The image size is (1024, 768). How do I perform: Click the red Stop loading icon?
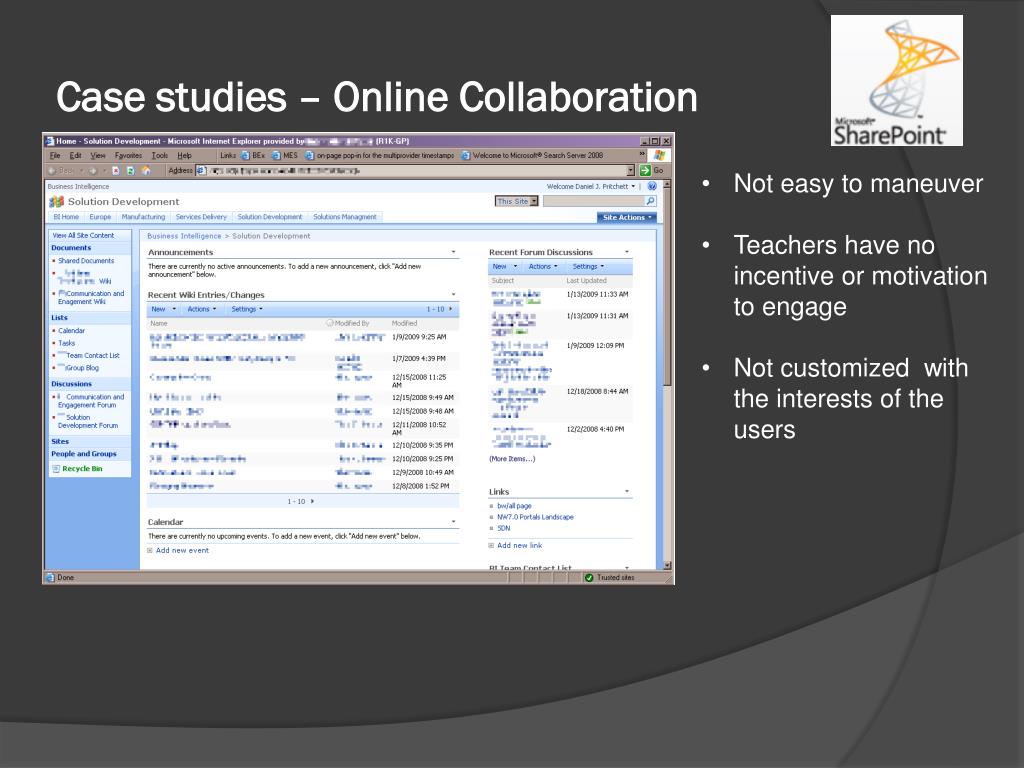[116, 170]
